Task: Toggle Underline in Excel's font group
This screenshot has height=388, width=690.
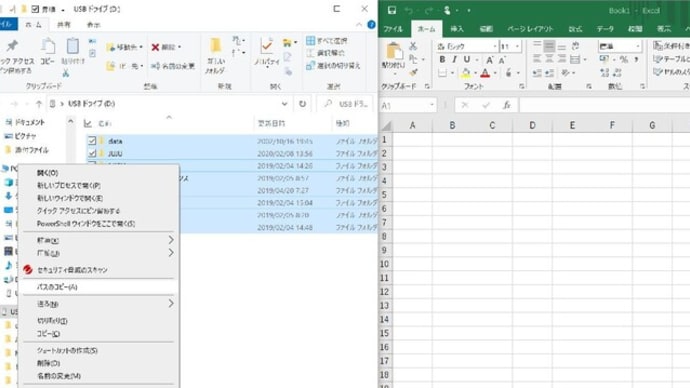Action: click(x=466, y=59)
